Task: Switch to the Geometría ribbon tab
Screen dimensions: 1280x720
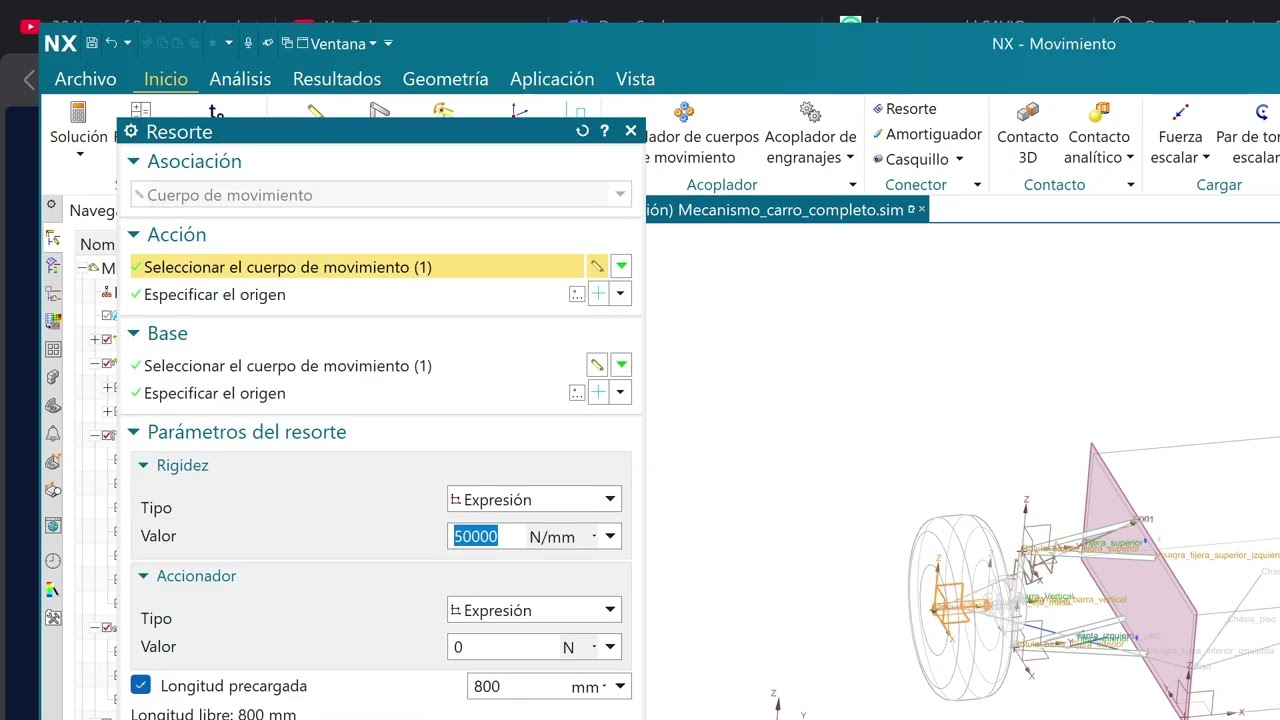Action: pos(445,79)
